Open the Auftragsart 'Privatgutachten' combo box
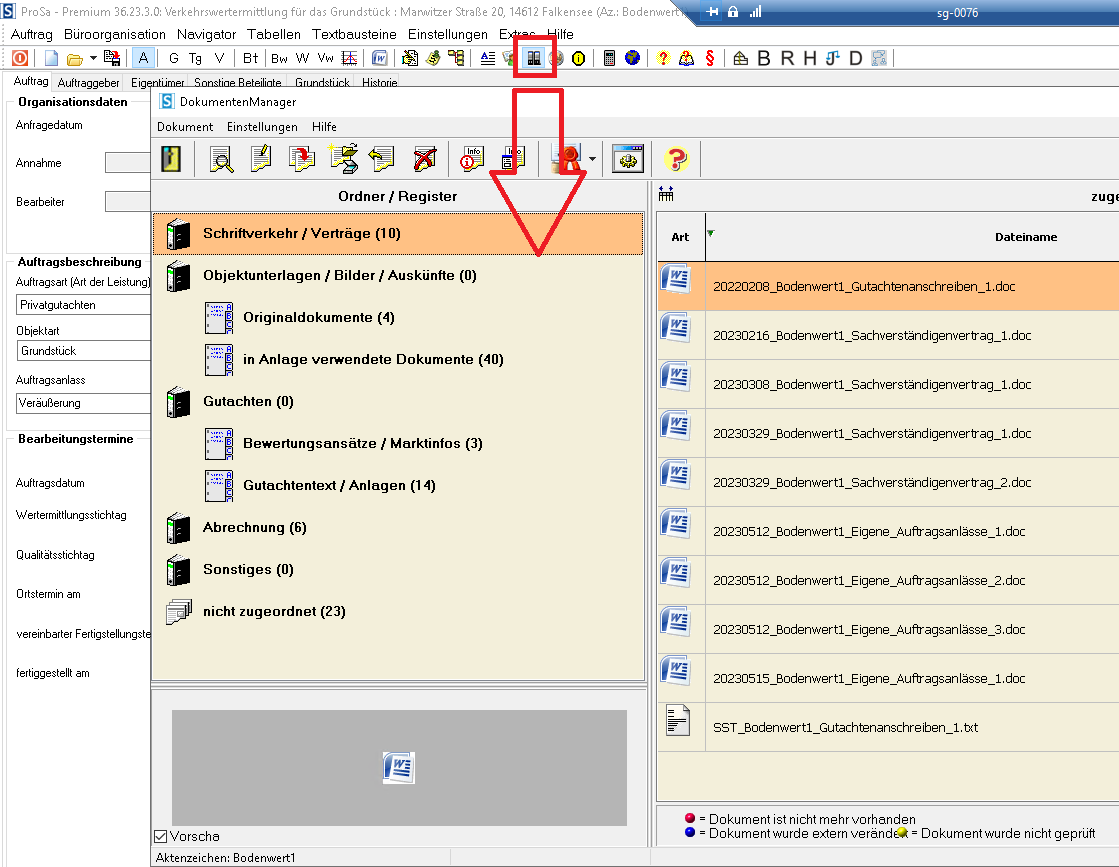Screen dimensions: 1119x867 [83, 305]
